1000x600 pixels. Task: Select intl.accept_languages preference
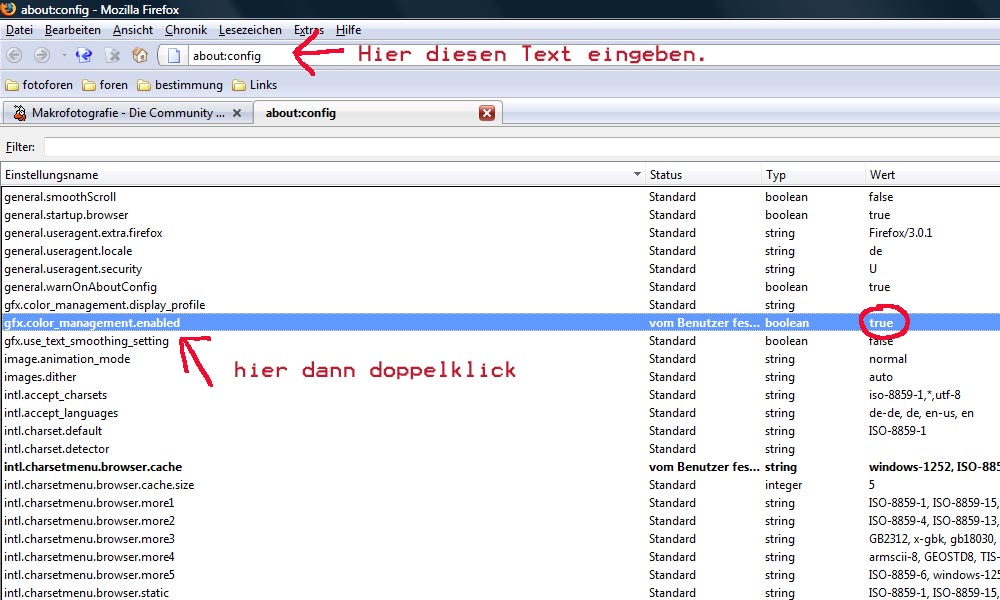click(501, 413)
